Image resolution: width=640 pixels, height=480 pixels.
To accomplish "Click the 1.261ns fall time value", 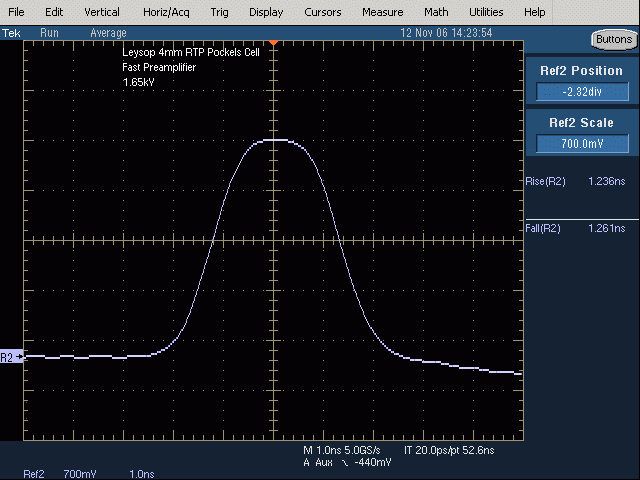I will 607,228.
